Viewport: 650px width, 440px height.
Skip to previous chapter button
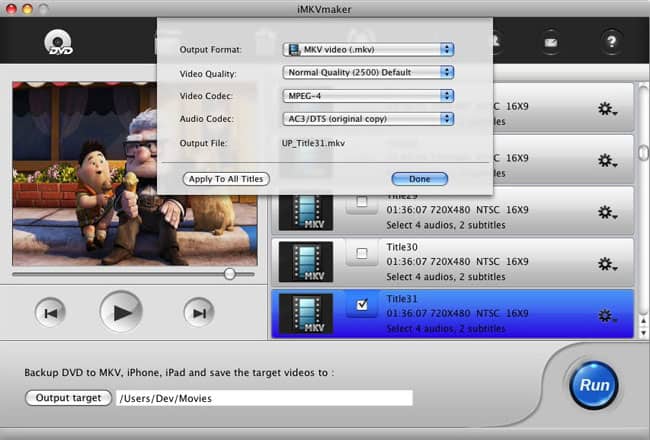pyautogui.click(x=50, y=313)
